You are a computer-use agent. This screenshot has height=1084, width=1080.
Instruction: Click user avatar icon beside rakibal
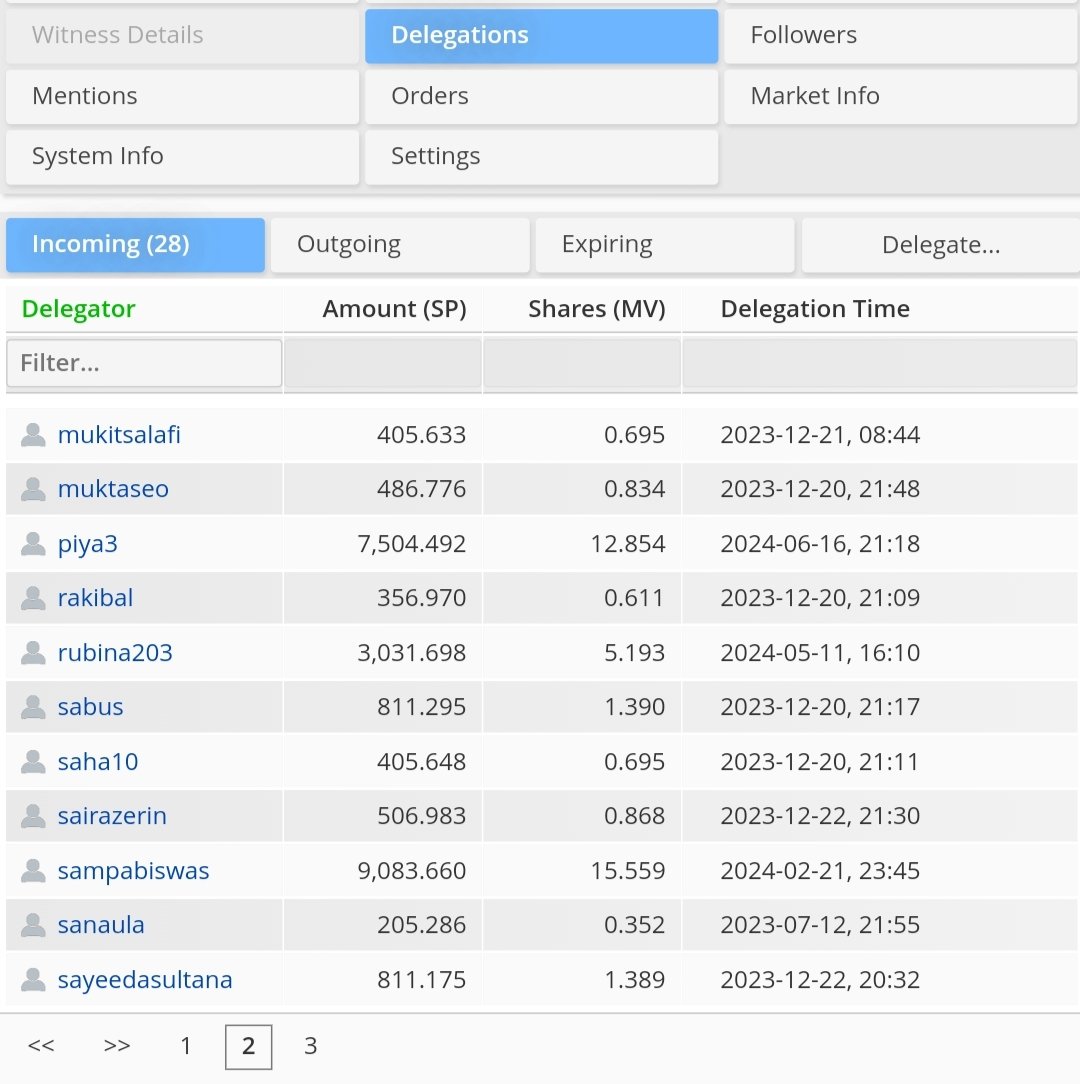point(33,598)
